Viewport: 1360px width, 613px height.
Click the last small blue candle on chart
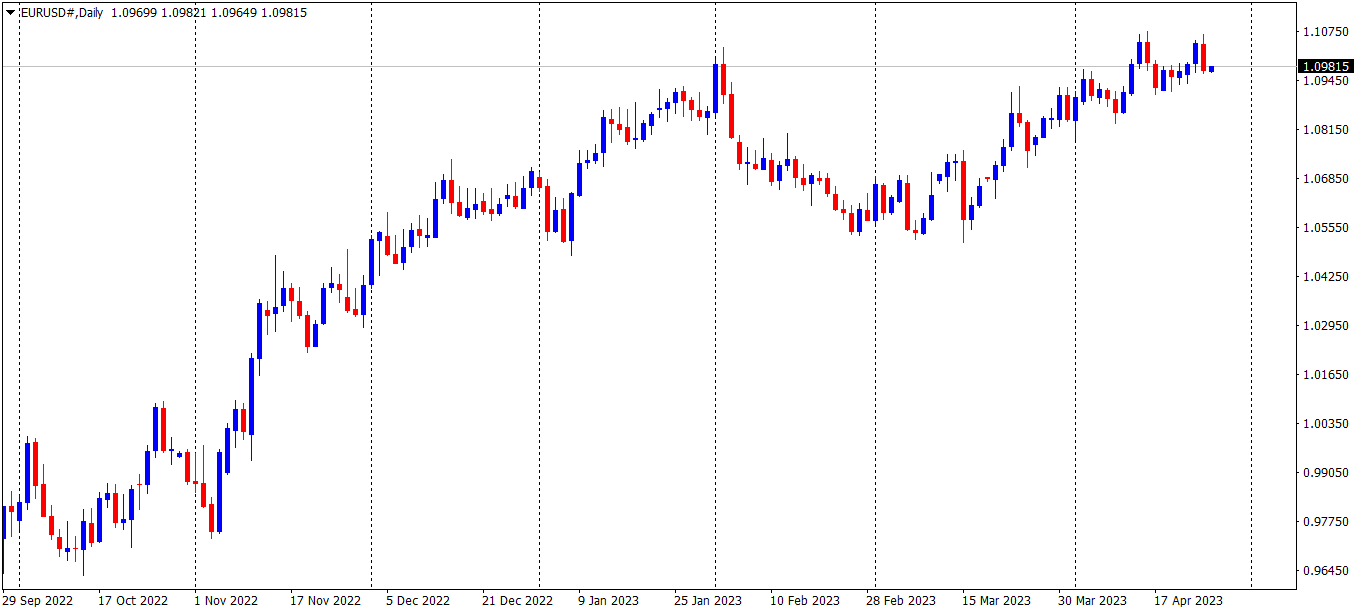pyautogui.click(x=1211, y=69)
